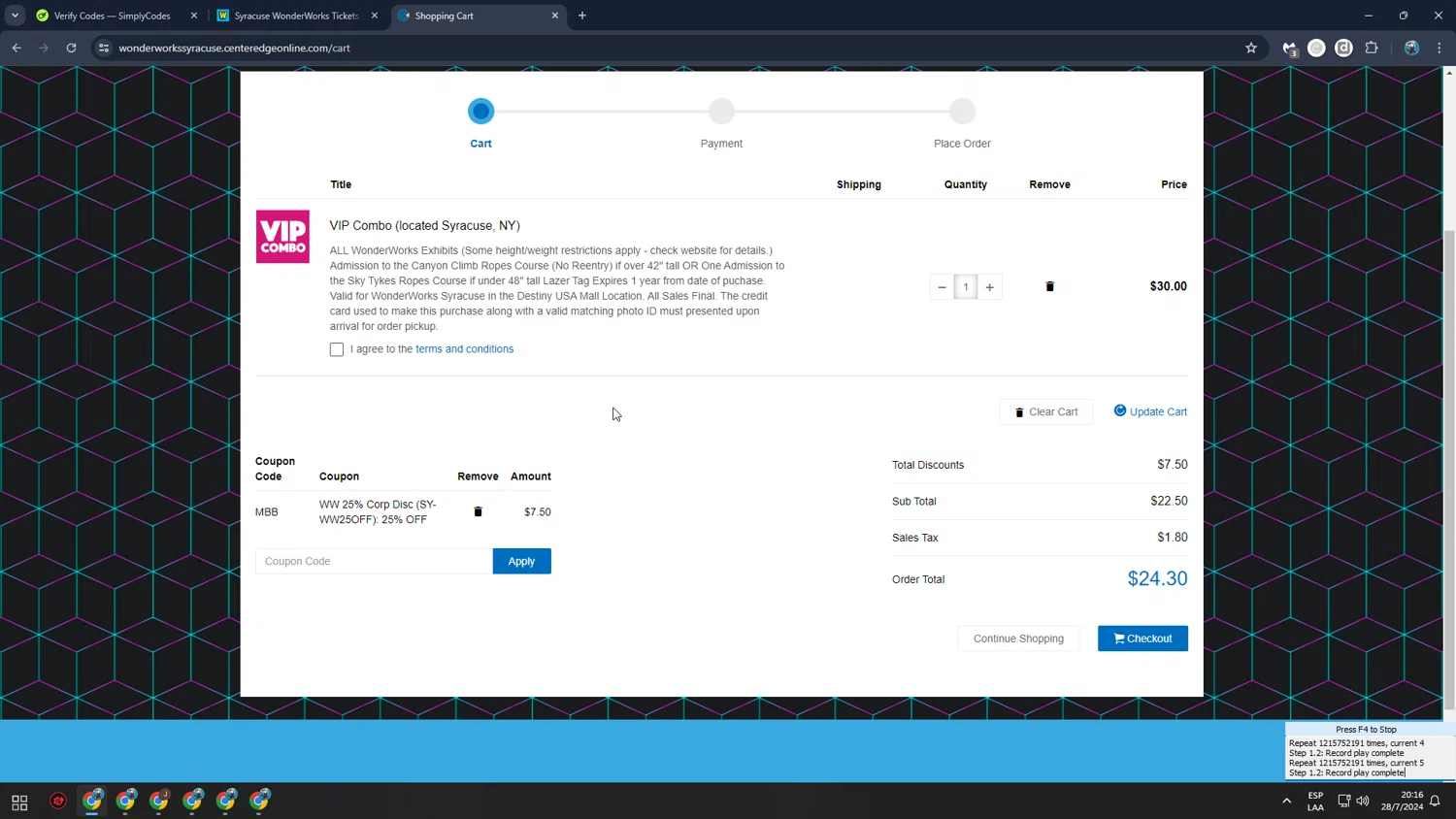This screenshot has width=1456, height=819.
Task: Close the Shopping Cart tab
Action: pos(555,16)
